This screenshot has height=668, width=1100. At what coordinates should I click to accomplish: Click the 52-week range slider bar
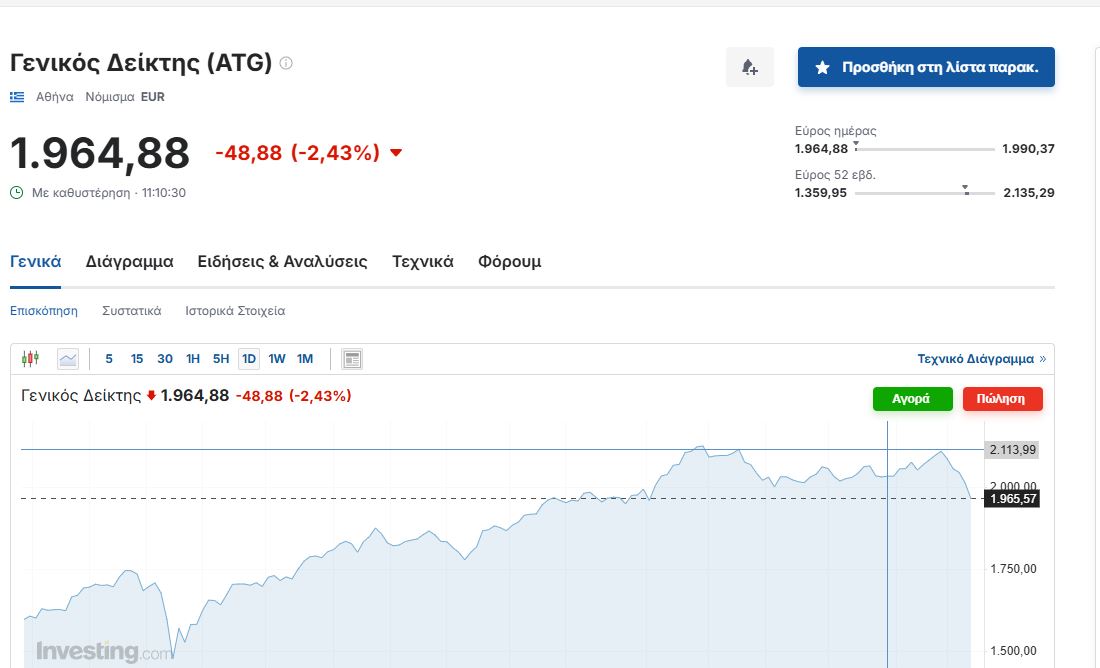pos(925,193)
